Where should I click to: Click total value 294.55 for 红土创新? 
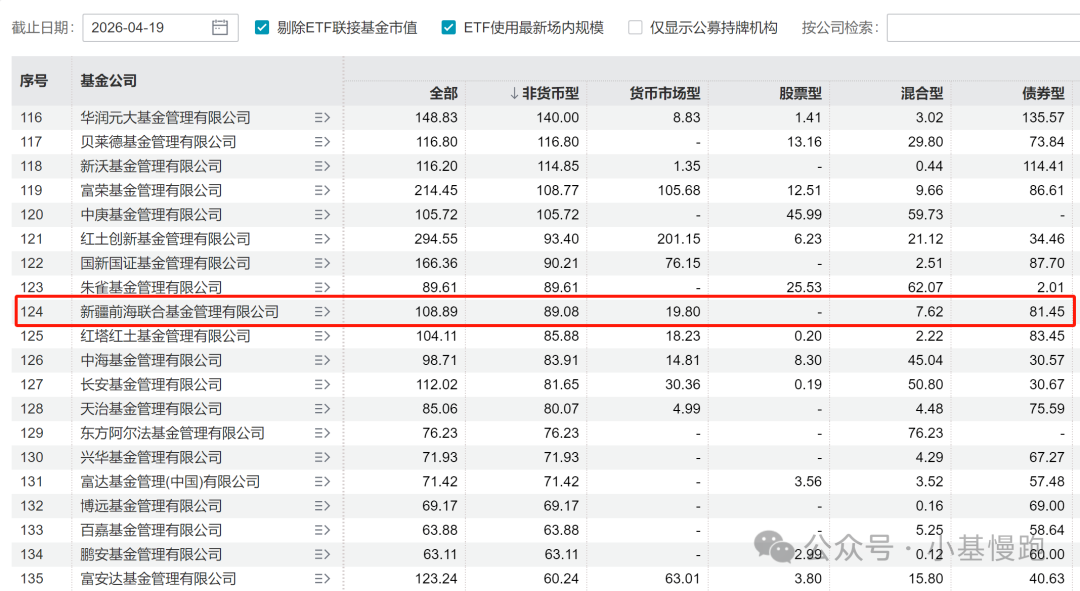click(x=436, y=239)
